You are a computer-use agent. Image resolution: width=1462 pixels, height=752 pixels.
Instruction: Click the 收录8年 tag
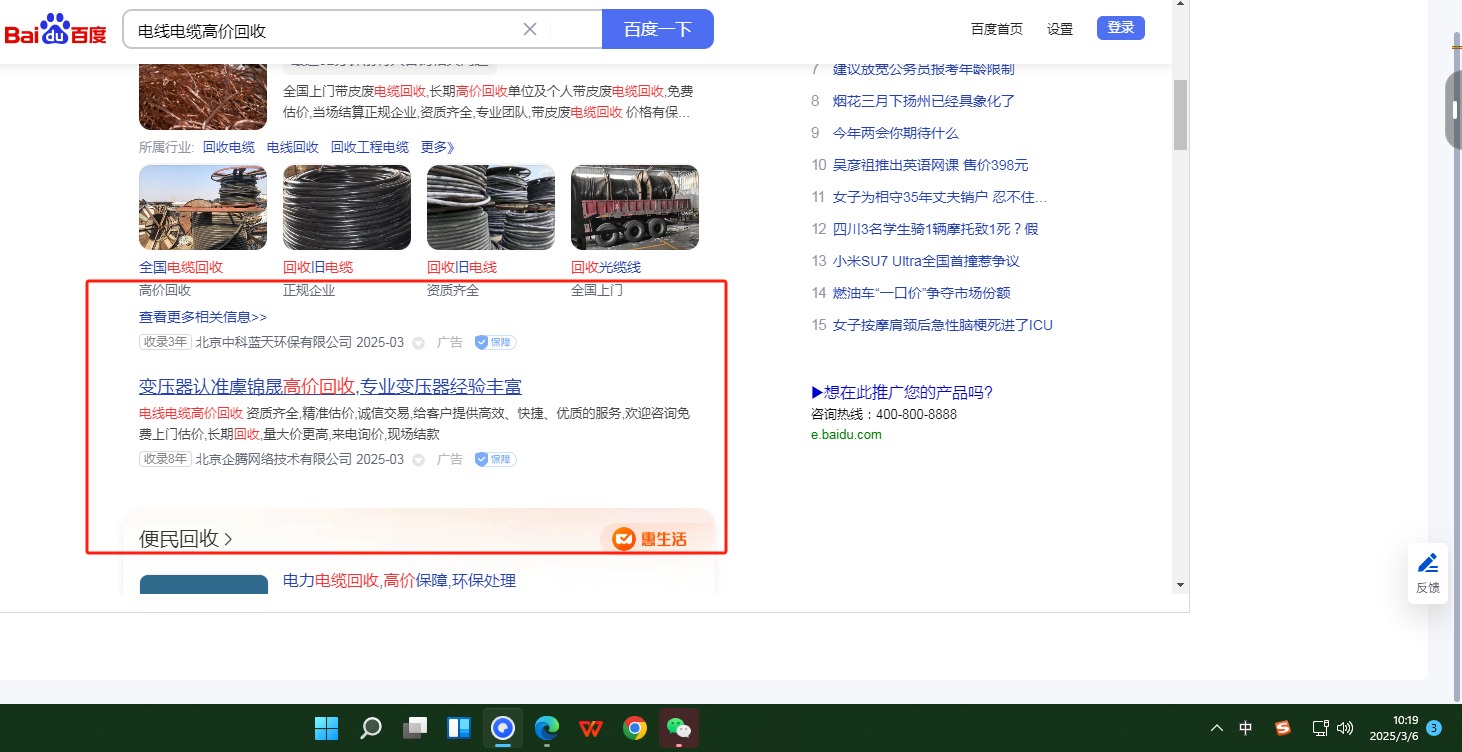[x=165, y=459]
